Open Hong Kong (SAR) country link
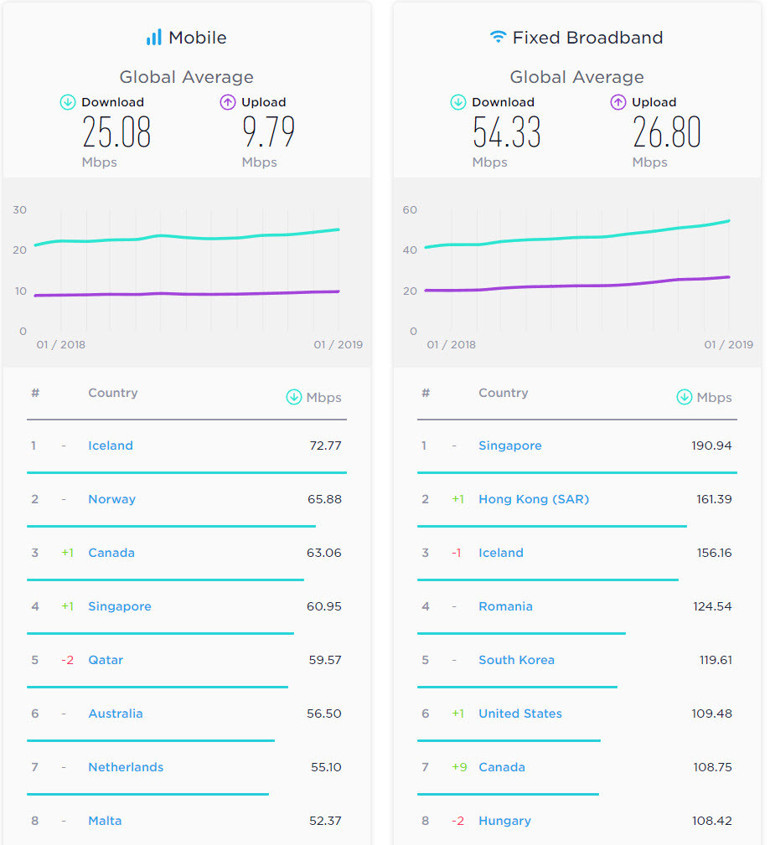 click(x=534, y=499)
